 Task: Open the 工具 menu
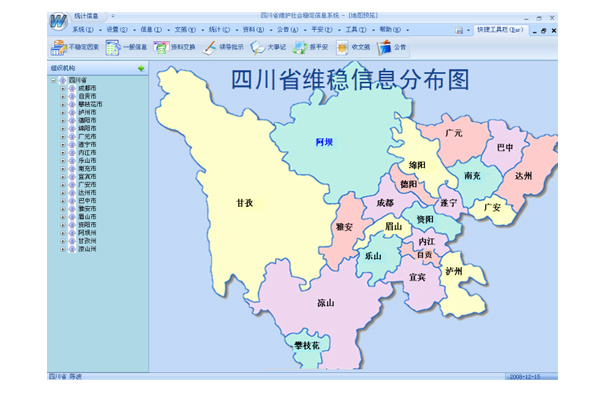(x=356, y=30)
